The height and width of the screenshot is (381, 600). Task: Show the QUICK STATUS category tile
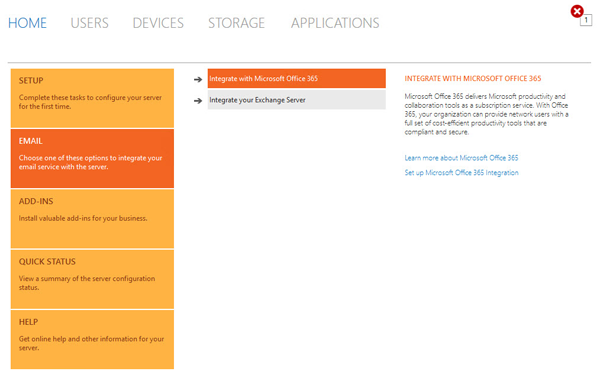[x=92, y=279]
